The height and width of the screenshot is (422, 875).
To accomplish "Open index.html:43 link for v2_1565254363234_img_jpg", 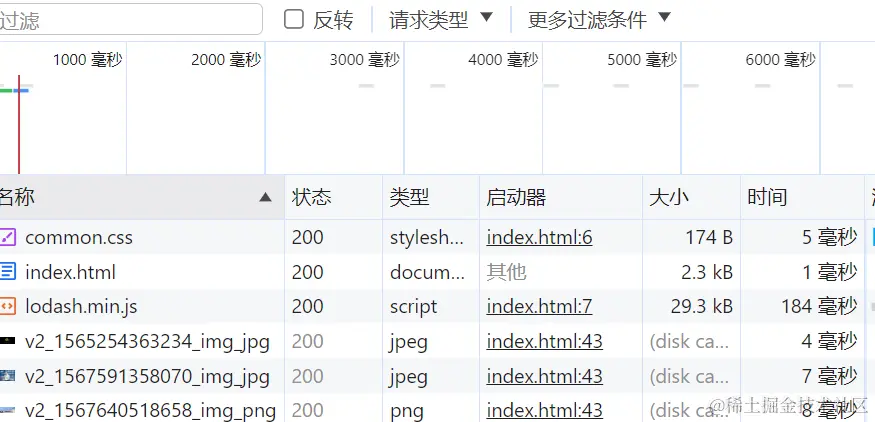I will [544, 341].
